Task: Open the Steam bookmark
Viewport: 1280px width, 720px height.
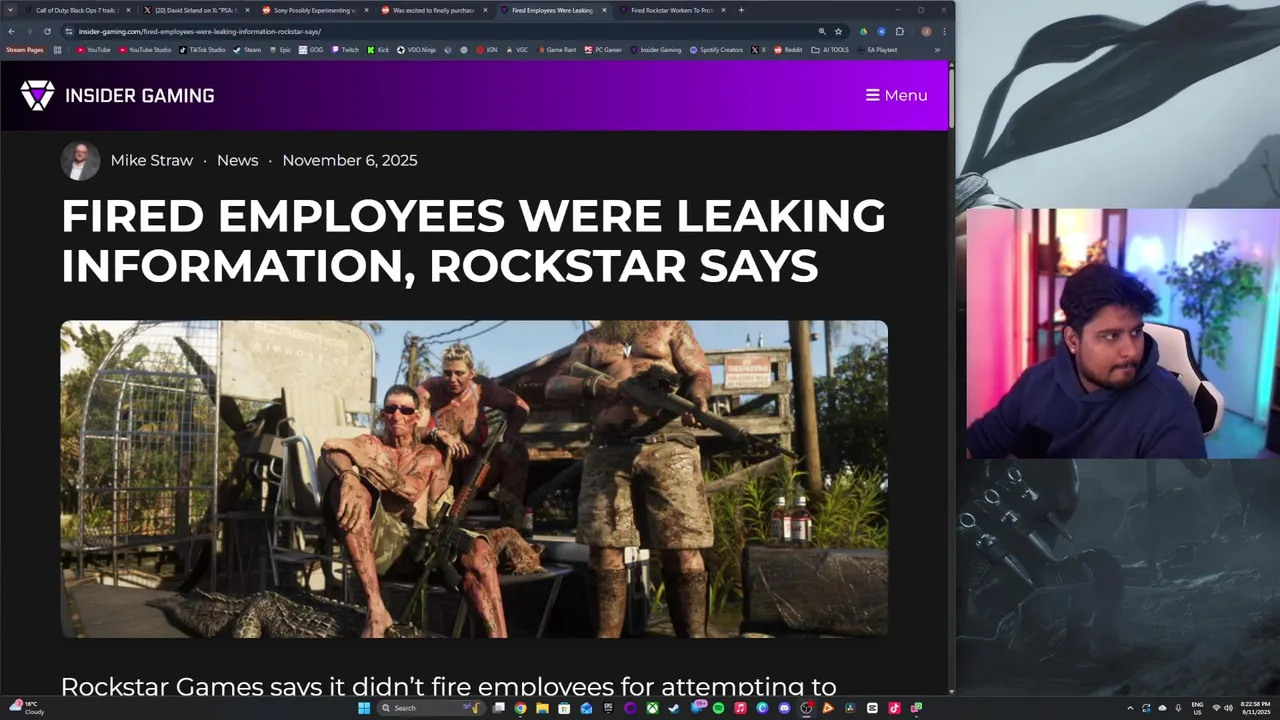Action: [x=247, y=49]
